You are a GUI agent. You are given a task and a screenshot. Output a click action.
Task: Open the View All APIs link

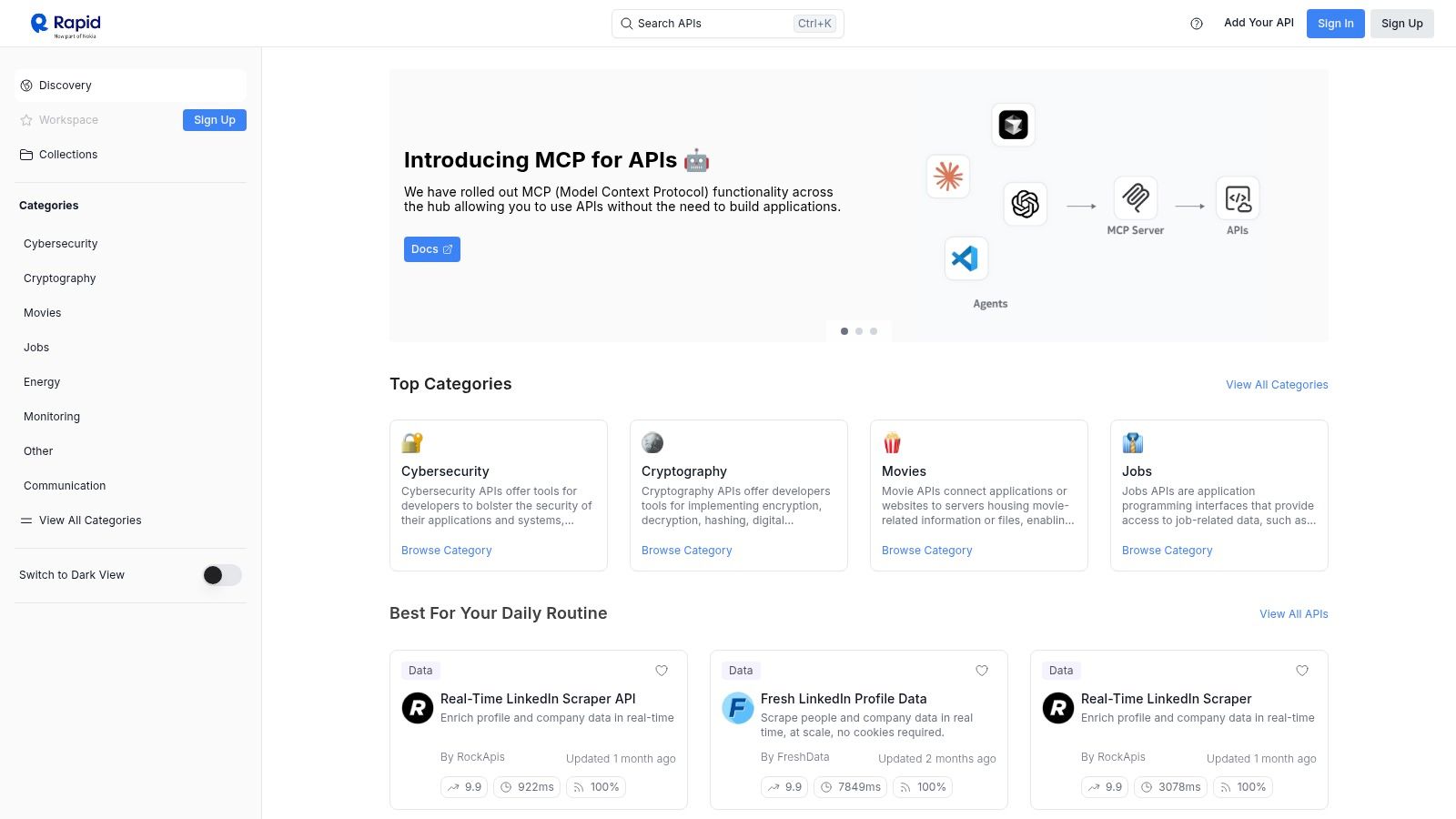1294,614
